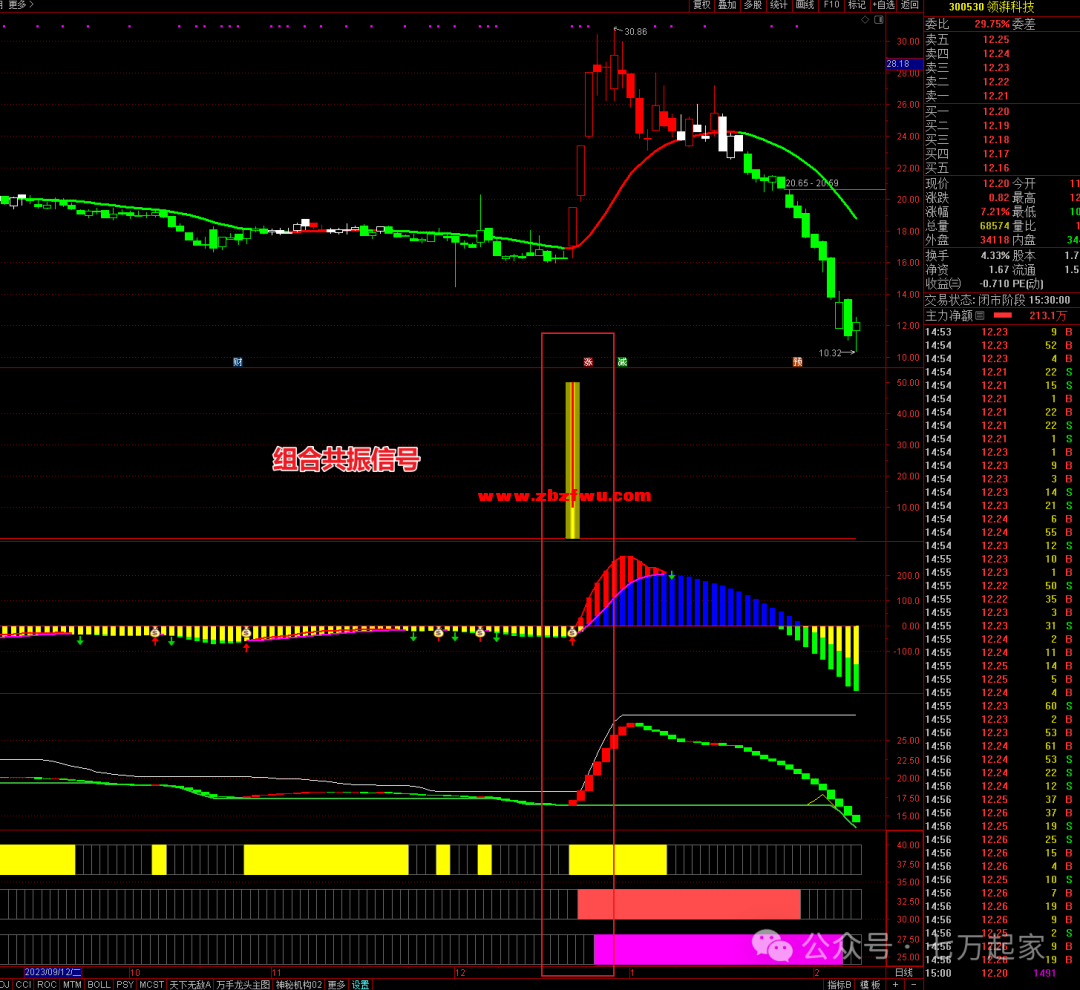Open the 统计 statistics tool
1080x990 pixels.
click(x=778, y=5)
